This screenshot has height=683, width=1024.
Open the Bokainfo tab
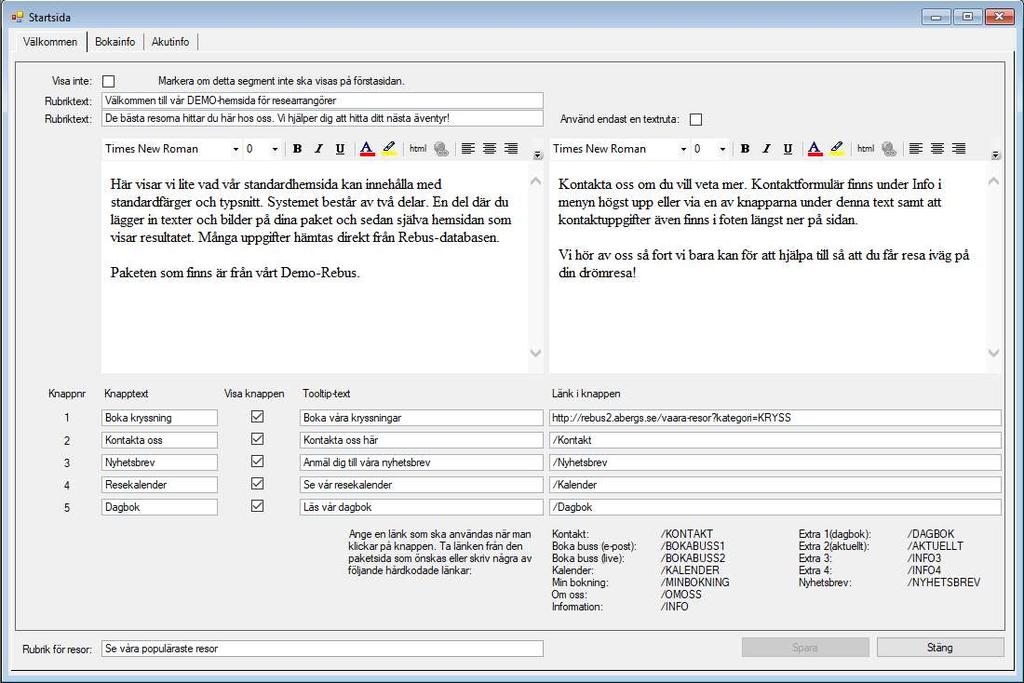pyautogui.click(x=115, y=42)
